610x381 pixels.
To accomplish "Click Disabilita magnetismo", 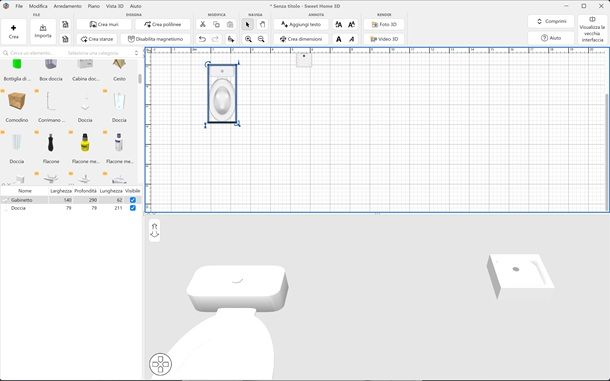I will click(155, 39).
